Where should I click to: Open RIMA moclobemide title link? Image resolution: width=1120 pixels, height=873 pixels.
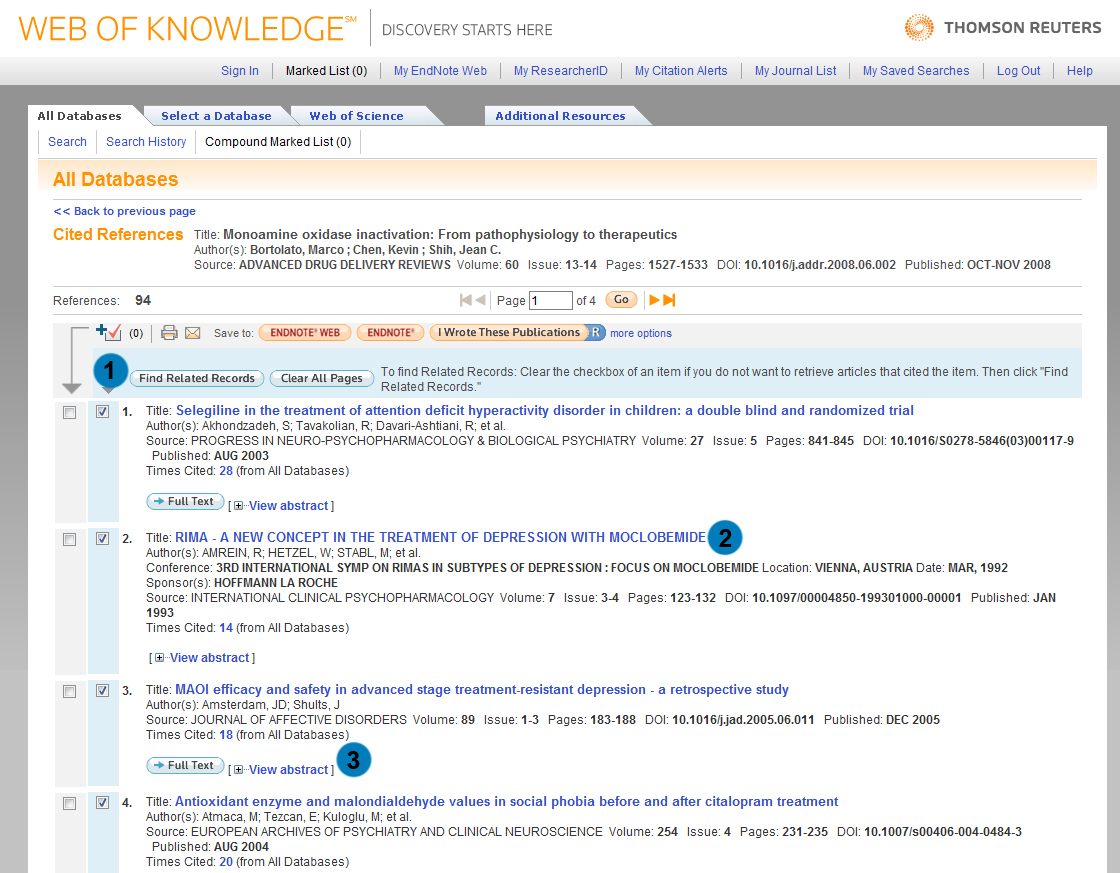pyautogui.click(x=440, y=537)
